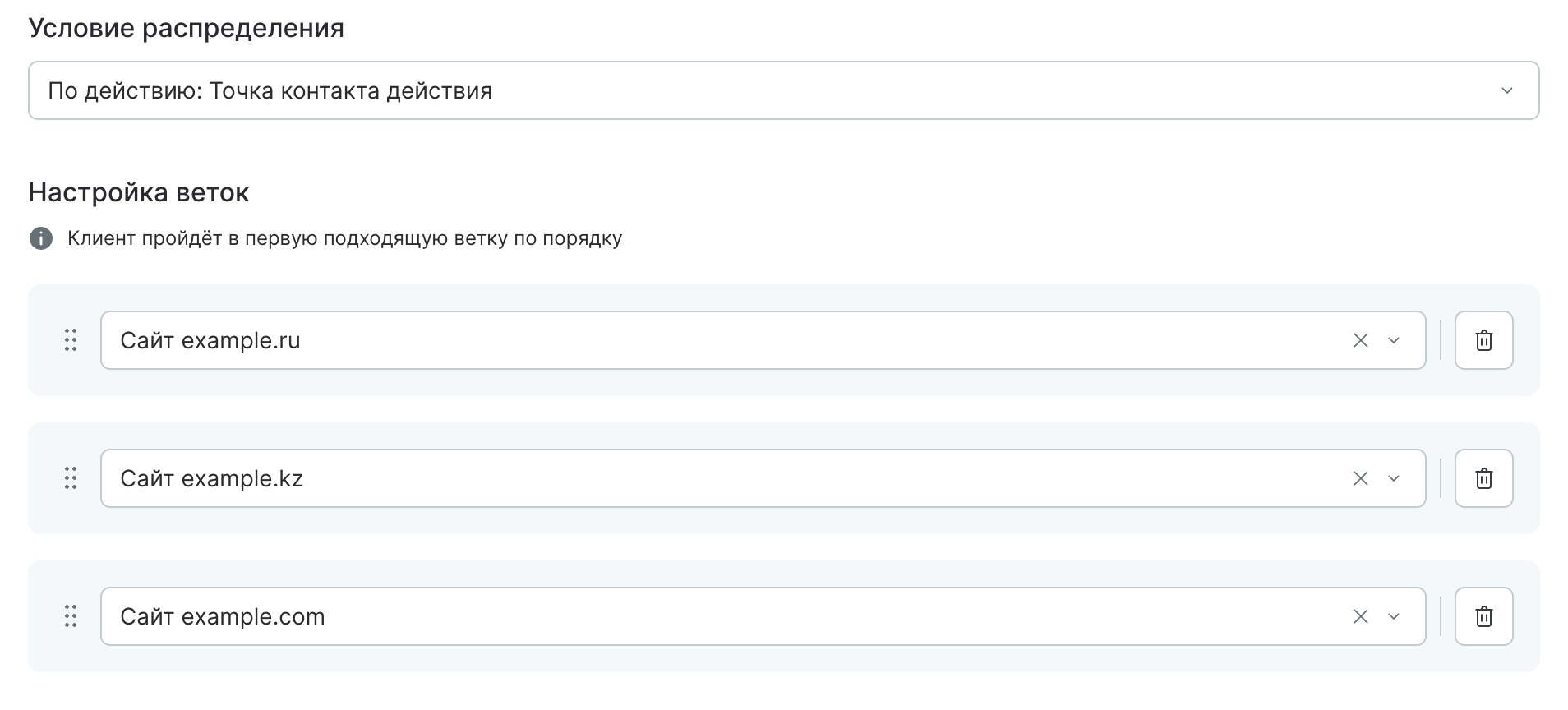Delete the 'Сайт example.ru' branch with trash icon
This screenshot has height=710, width=1568.
click(1483, 340)
